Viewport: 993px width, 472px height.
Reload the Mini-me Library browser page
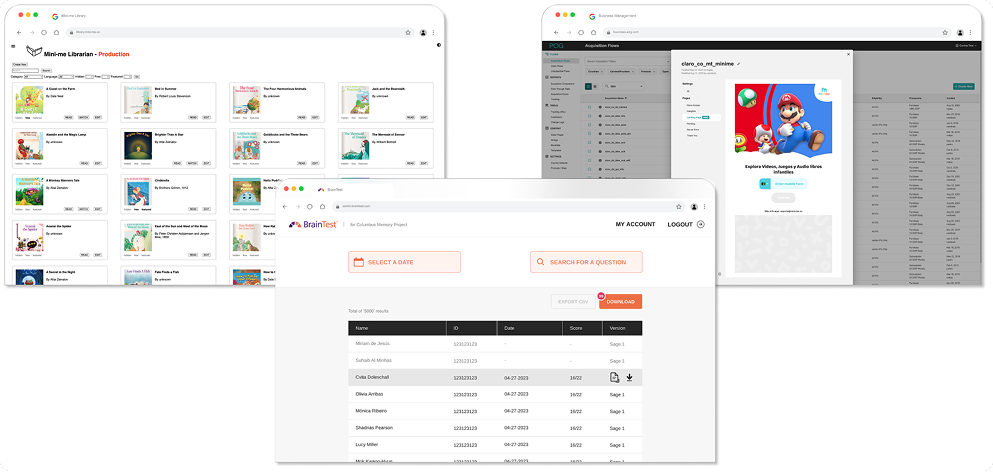[44, 33]
